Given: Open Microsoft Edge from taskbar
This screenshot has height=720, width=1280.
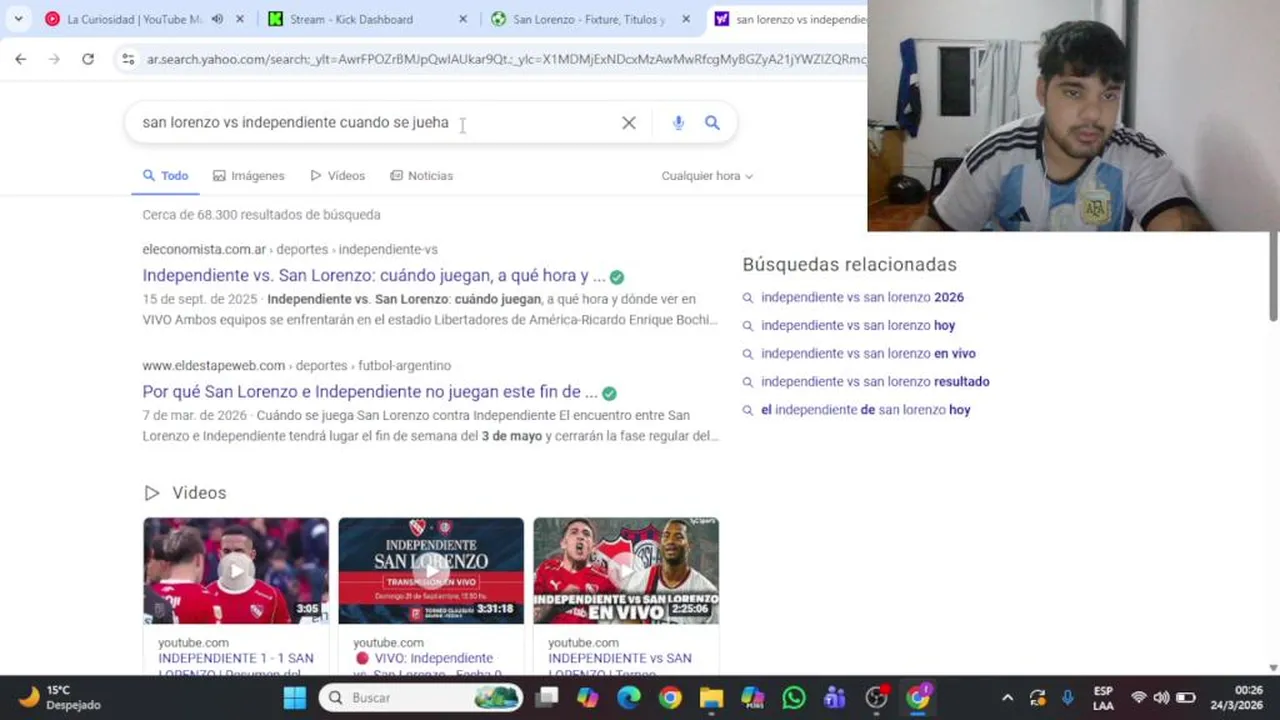Looking at the screenshot, I should (x=629, y=698).
